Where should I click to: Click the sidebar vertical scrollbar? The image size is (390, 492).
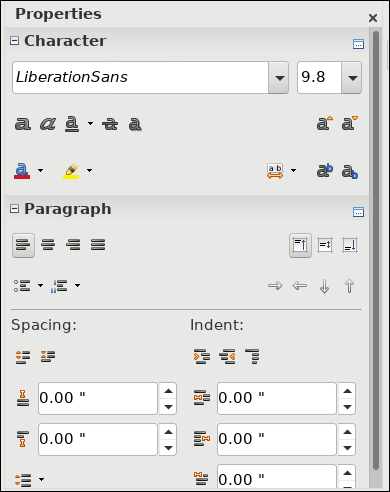click(x=376, y=250)
